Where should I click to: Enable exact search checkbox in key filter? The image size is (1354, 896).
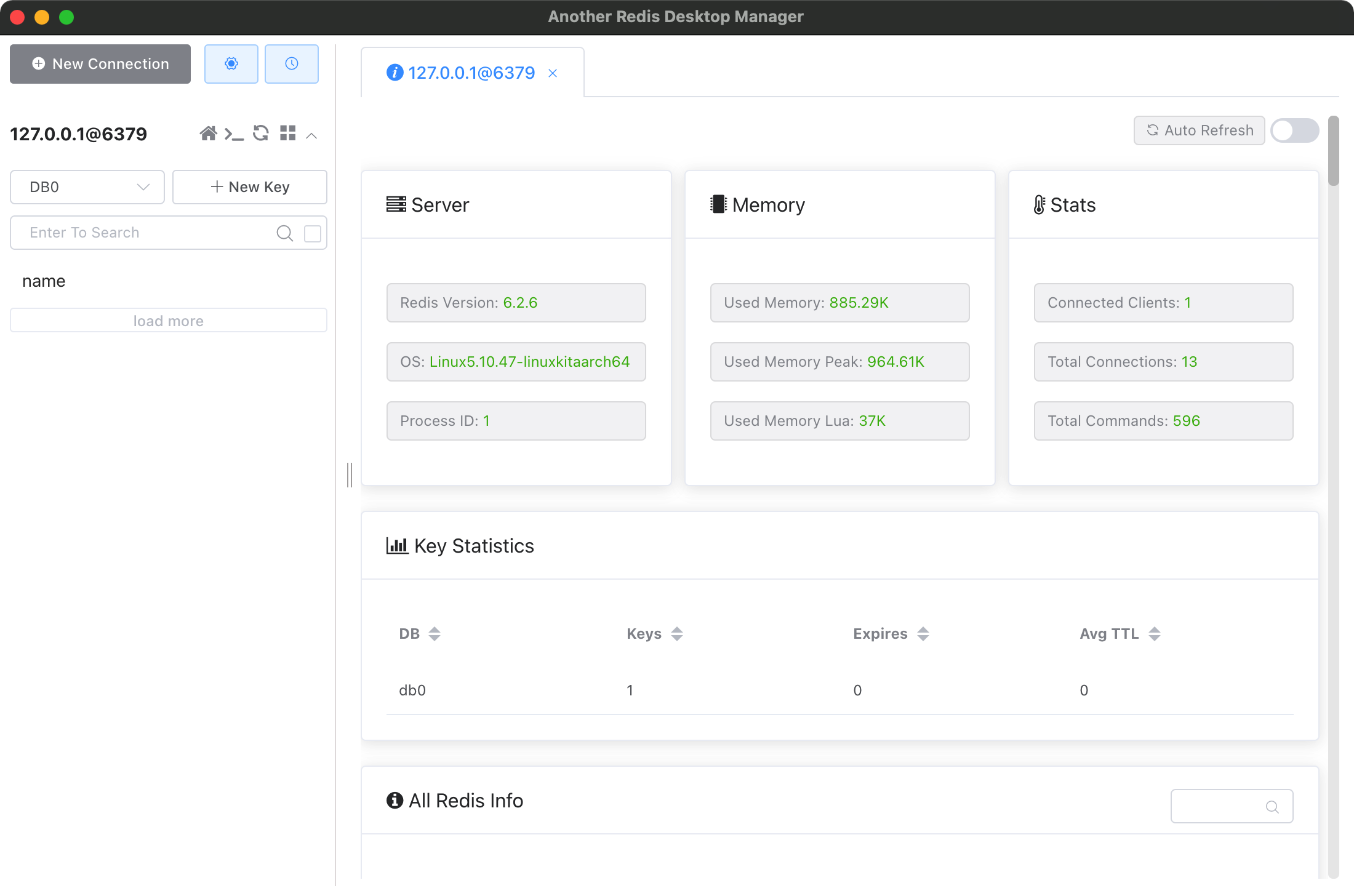pos(313,233)
